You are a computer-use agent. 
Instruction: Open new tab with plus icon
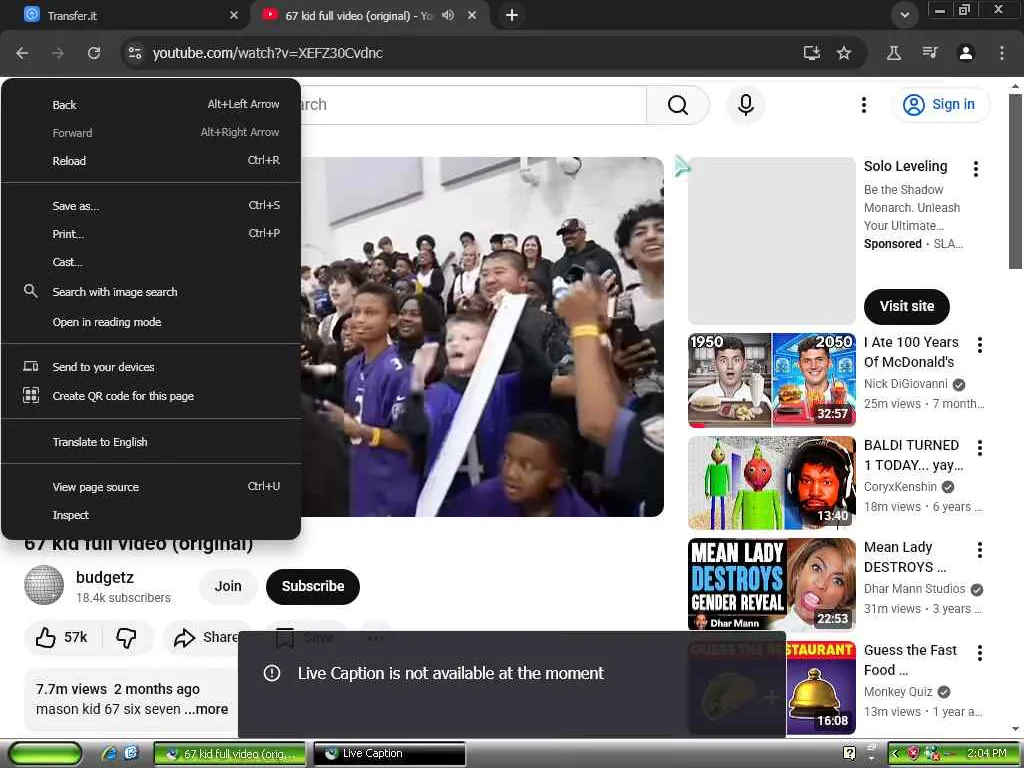pos(512,15)
